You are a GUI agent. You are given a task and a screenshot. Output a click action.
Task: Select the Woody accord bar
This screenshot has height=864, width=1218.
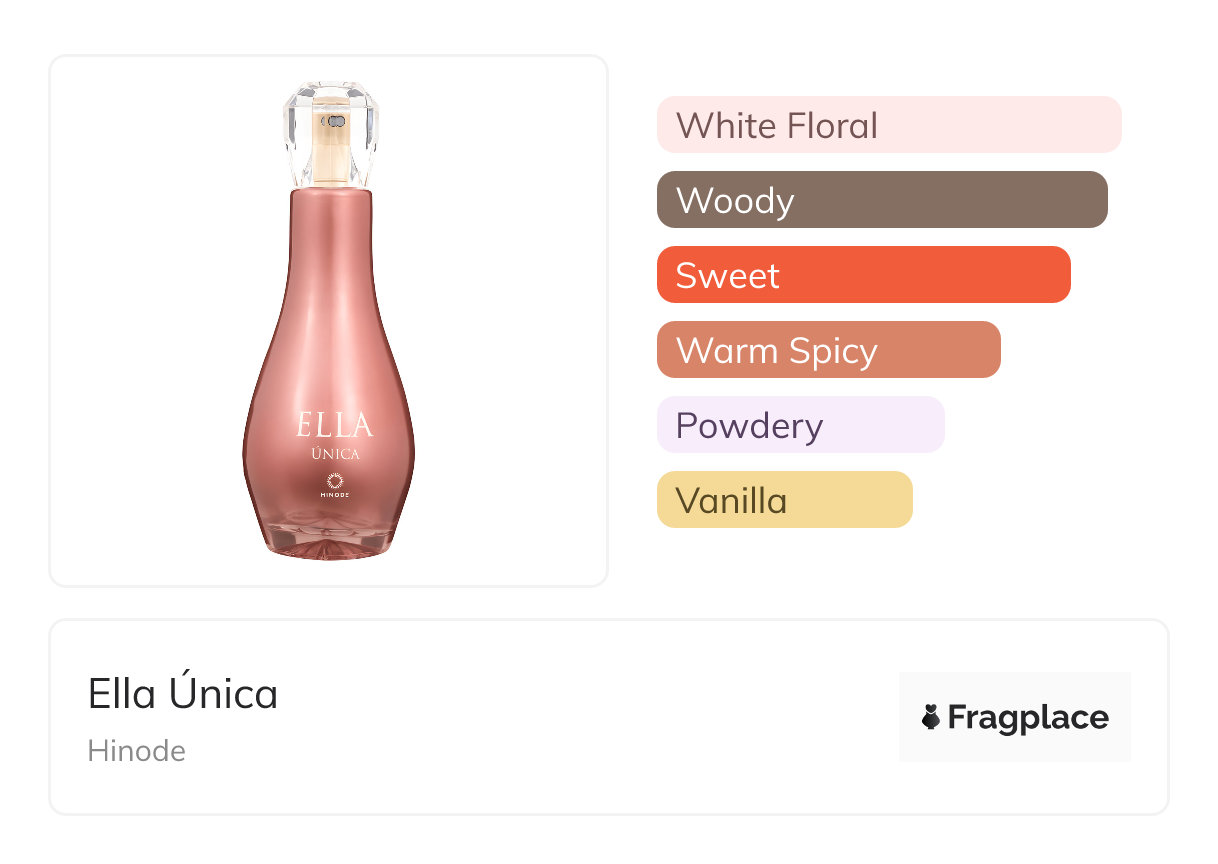[881, 200]
